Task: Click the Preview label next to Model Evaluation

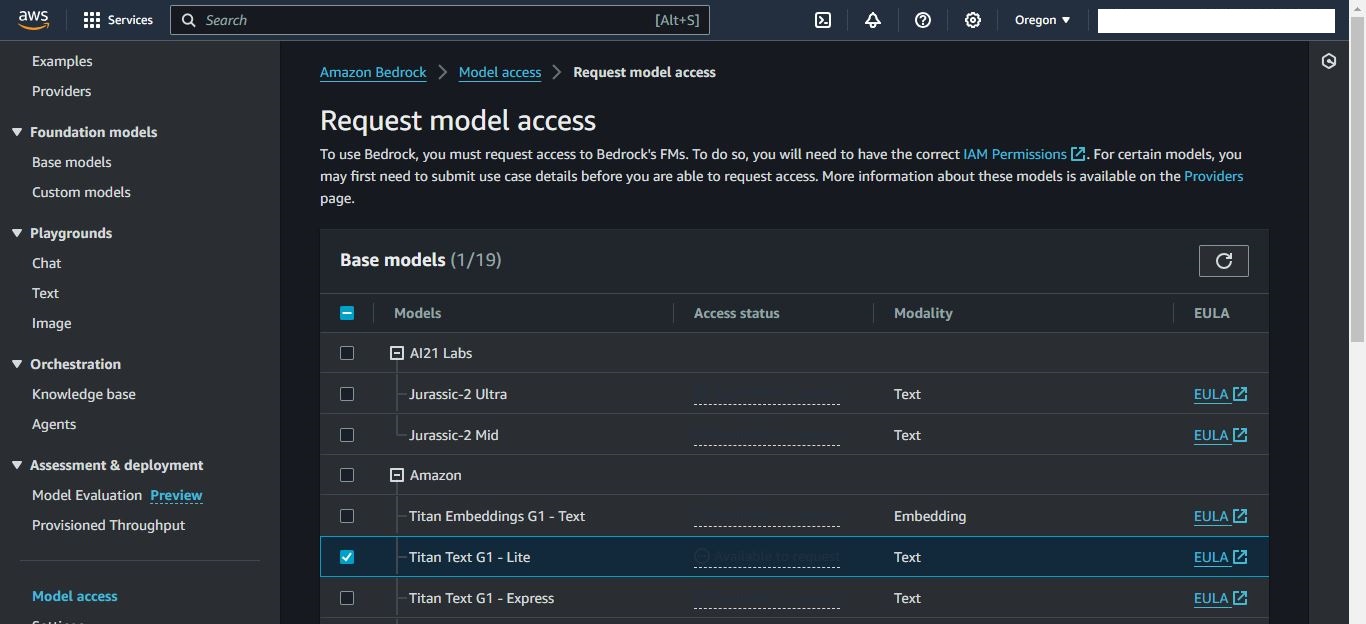Action: (x=176, y=495)
